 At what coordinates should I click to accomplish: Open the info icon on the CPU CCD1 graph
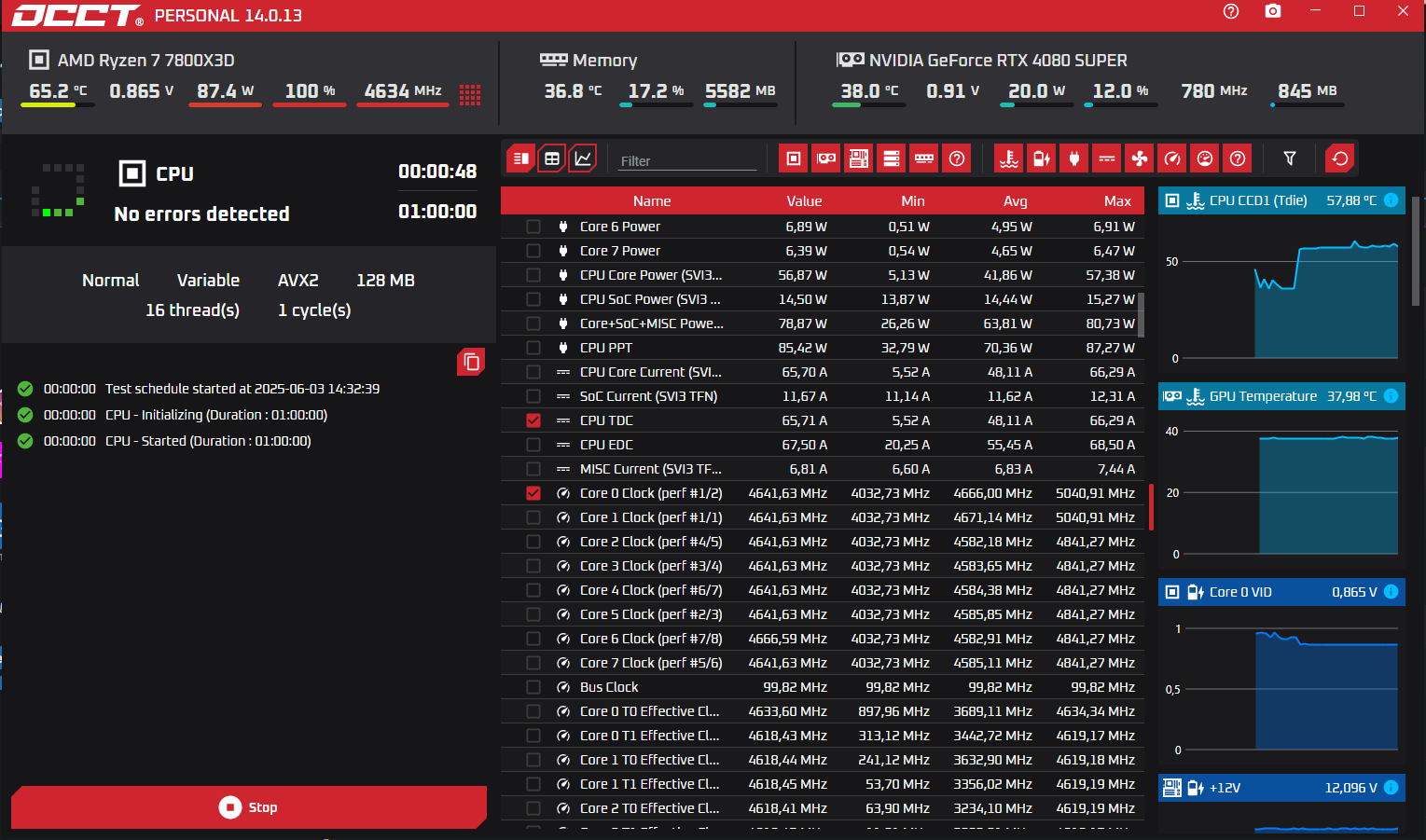[x=1391, y=200]
